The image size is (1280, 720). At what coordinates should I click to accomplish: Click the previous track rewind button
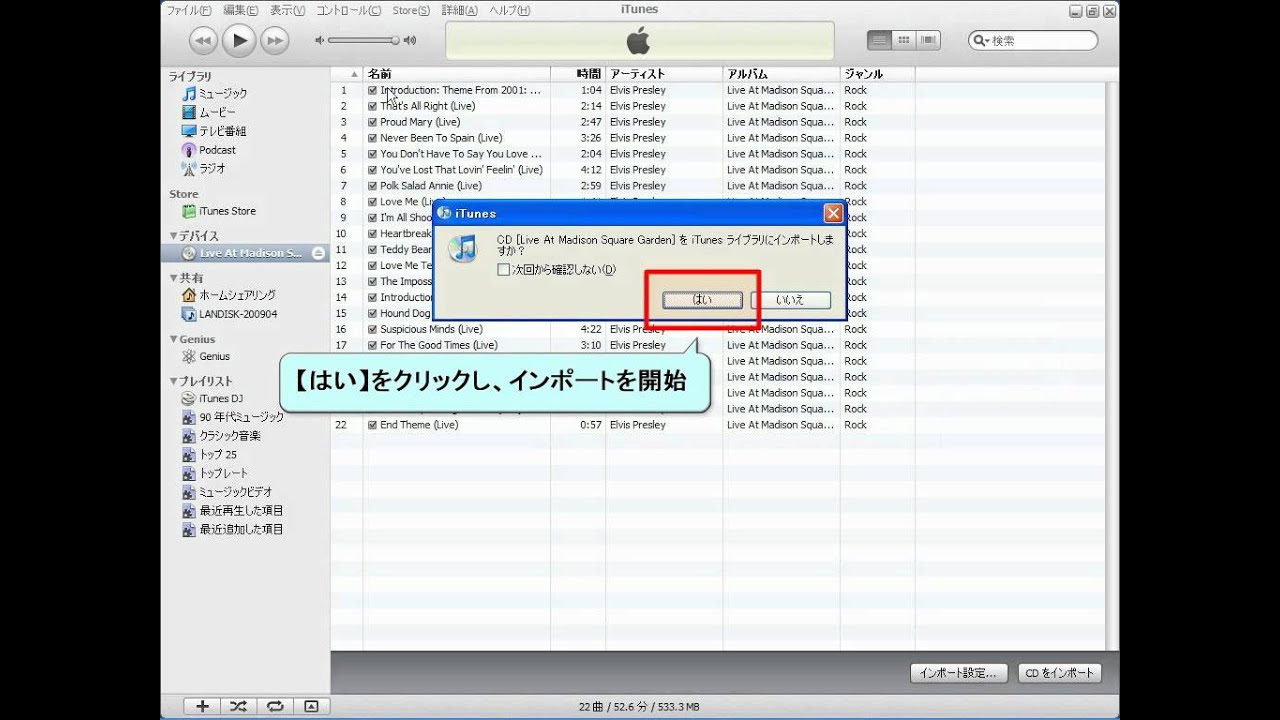pos(203,40)
